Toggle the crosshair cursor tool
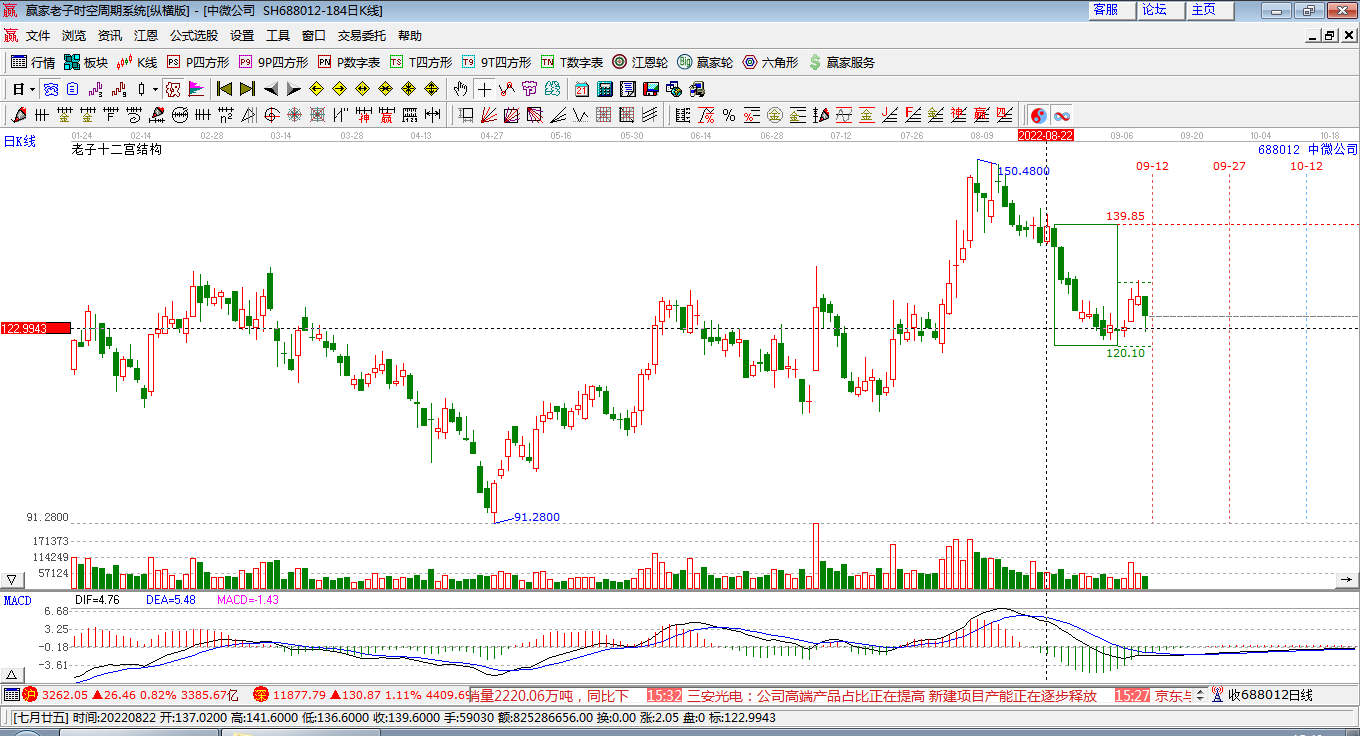The image size is (1360, 736). coord(484,88)
